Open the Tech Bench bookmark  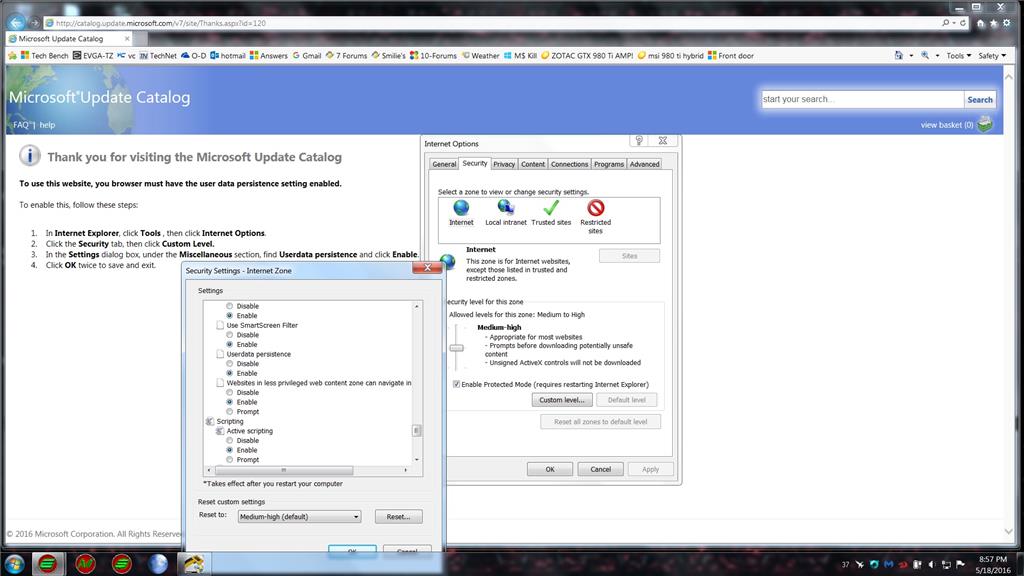coord(44,56)
